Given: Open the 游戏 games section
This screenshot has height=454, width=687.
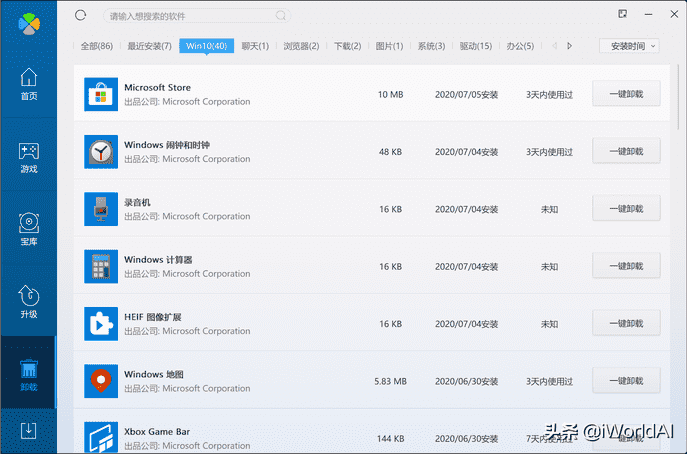Looking at the screenshot, I should click(28, 158).
